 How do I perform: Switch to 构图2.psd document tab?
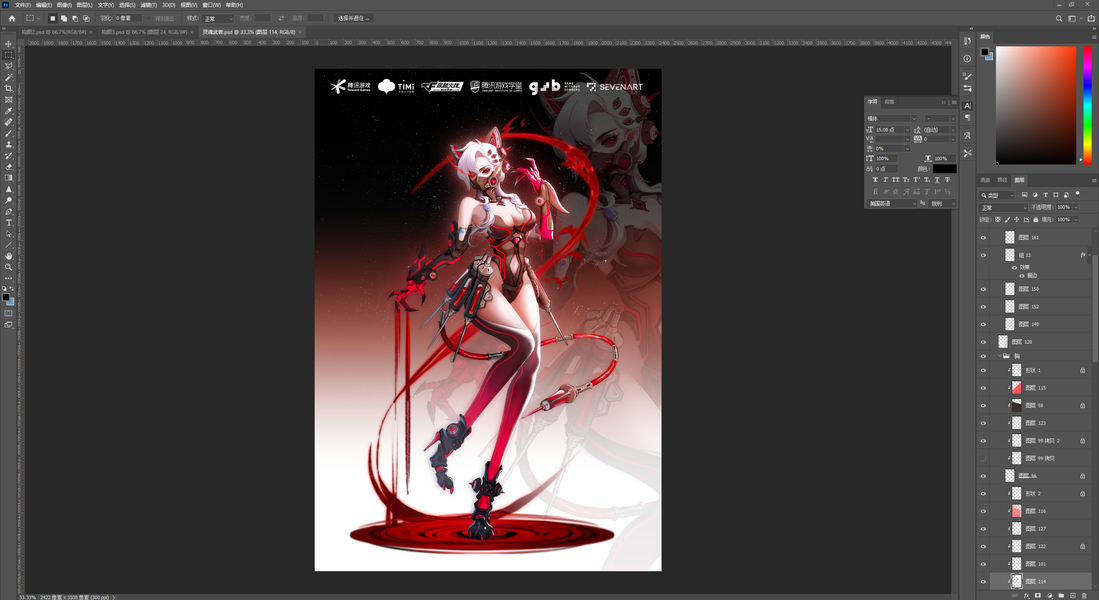(x=53, y=32)
